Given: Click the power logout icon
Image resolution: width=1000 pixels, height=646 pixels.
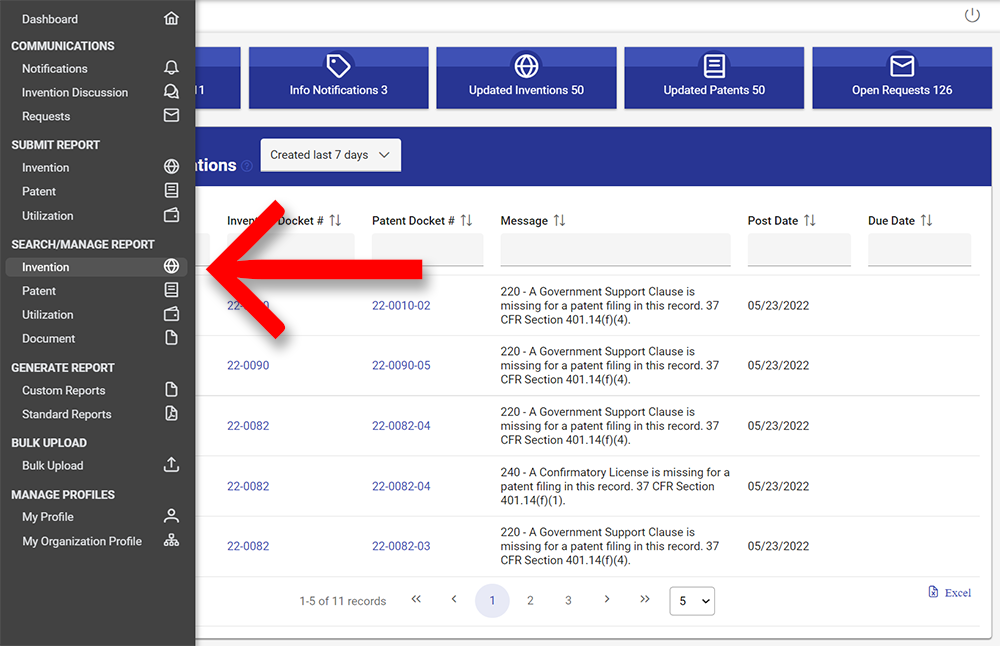Looking at the screenshot, I should (x=972, y=15).
